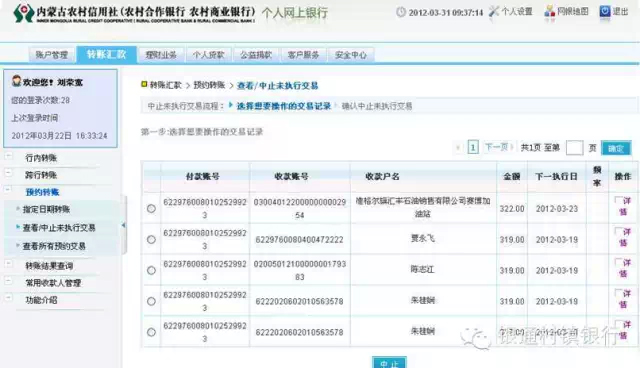Expand the 行内转账 sidebar section
This screenshot has width=640, height=368.
coord(8,156)
